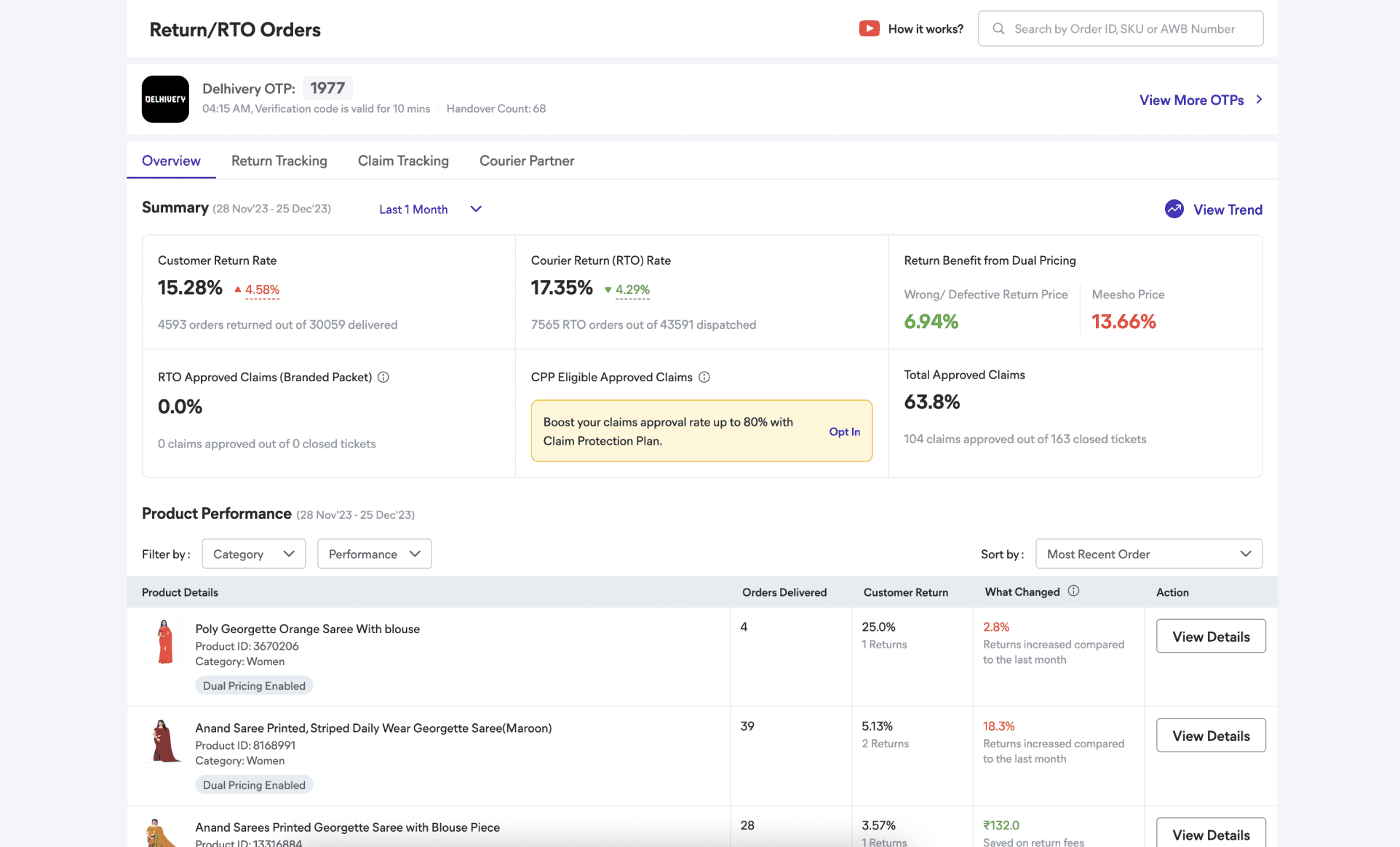Open the Most Recent Order sort dropdown
Image resolution: width=1400 pixels, height=847 pixels.
[1148, 554]
